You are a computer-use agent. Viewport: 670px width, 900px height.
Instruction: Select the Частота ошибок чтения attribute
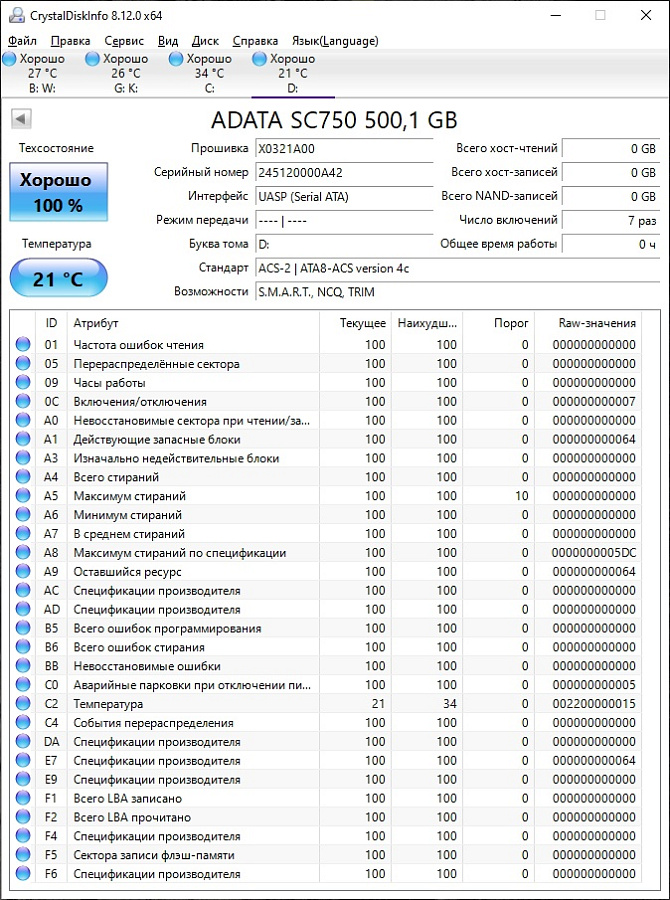[138, 345]
